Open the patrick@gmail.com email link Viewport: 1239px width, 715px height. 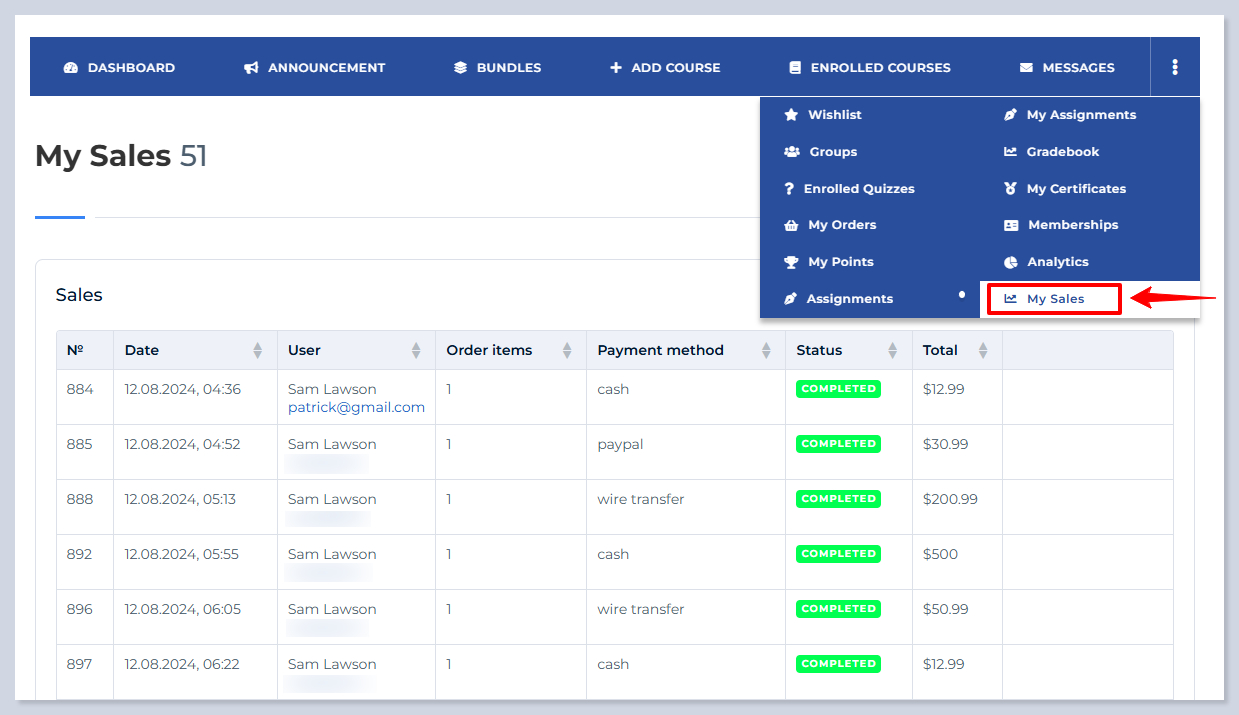click(x=356, y=407)
